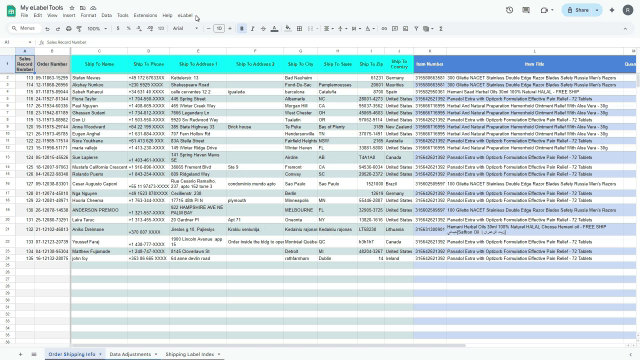This screenshot has height=360, width=640.
Task: Open the borders menu
Action: click(x=299, y=29)
